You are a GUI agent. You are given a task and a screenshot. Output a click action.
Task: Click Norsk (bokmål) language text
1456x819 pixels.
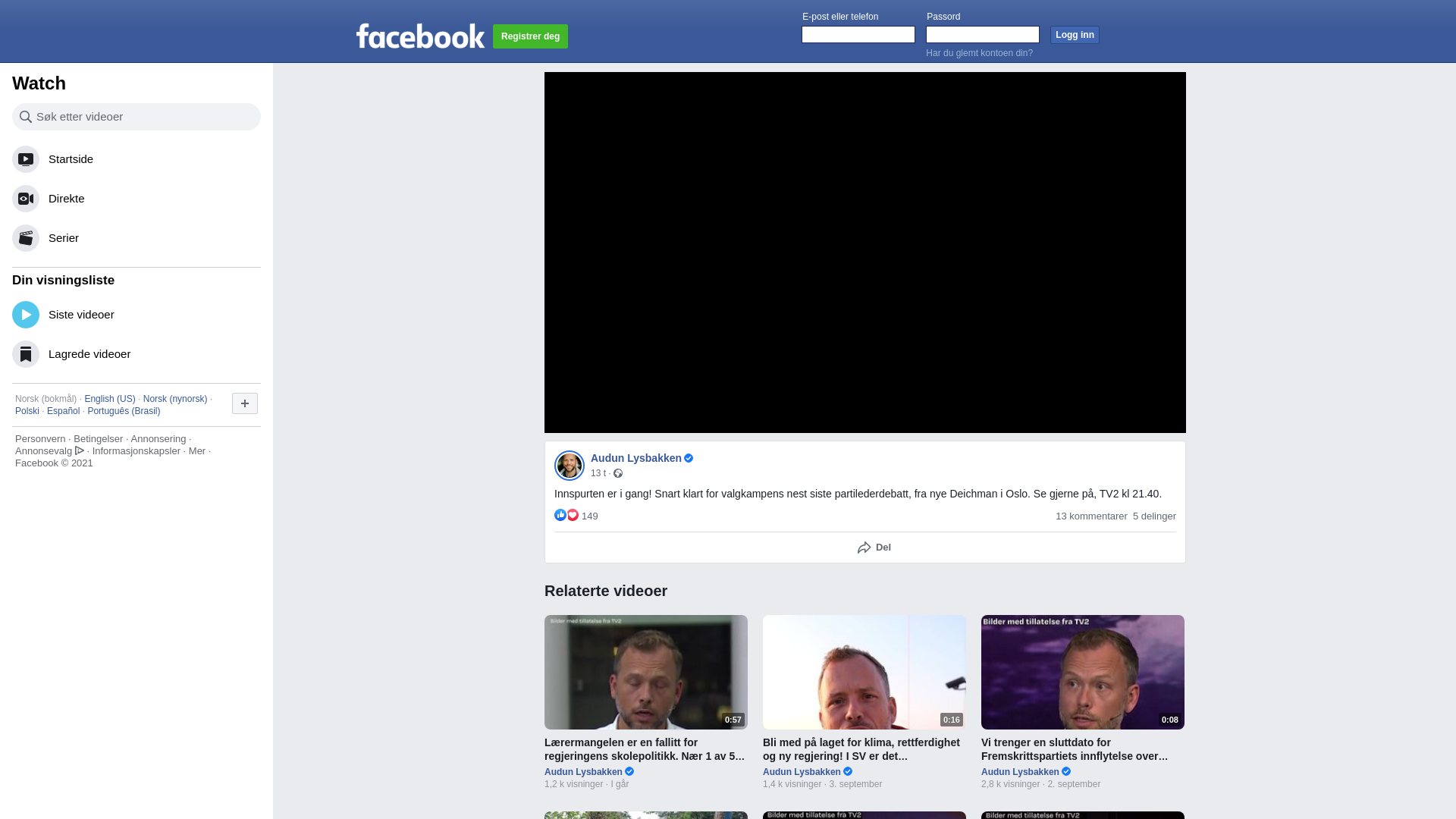click(45, 399)
